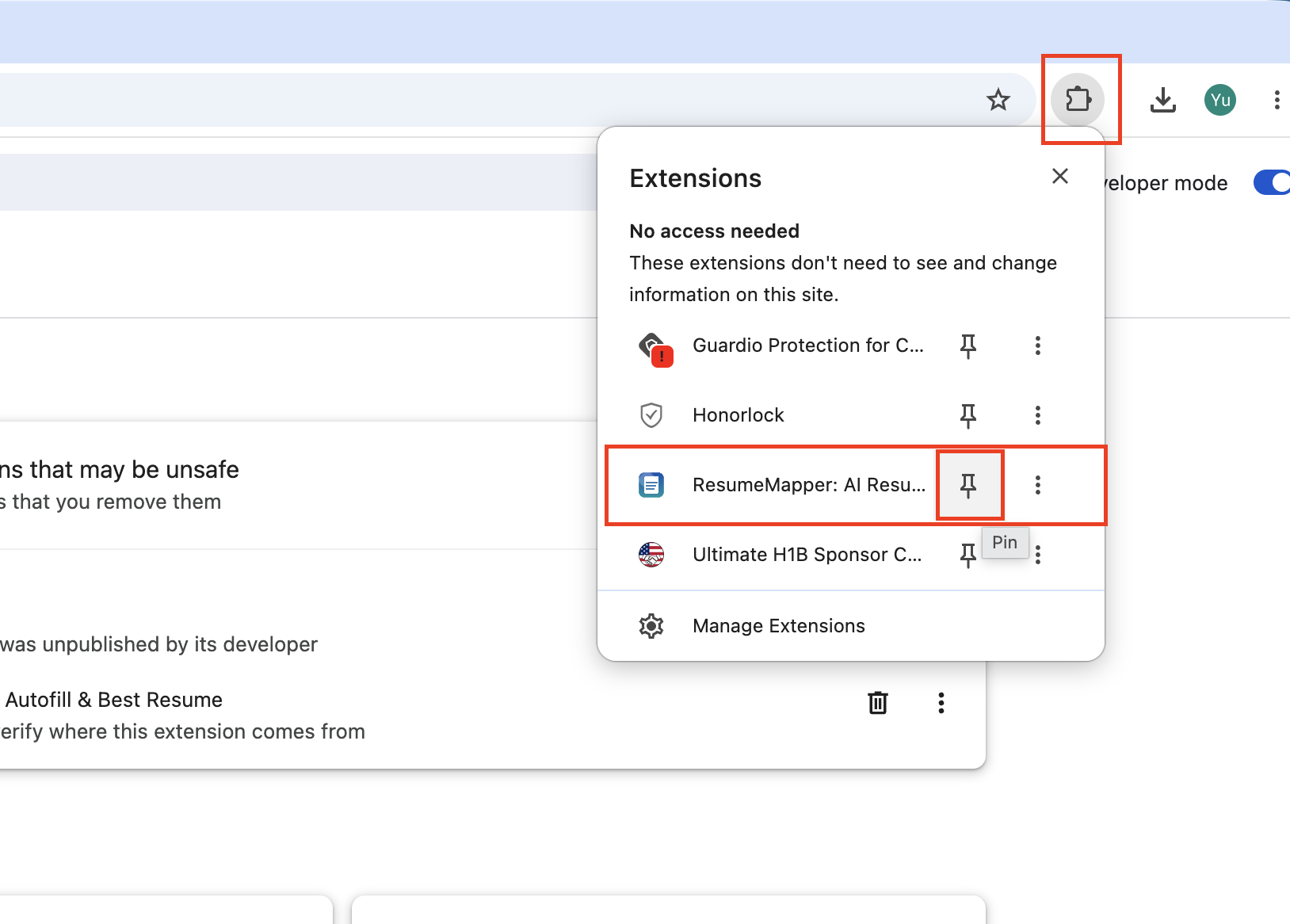Click the Ultimate H1B Sponsor flag icon

coord(651,555)
